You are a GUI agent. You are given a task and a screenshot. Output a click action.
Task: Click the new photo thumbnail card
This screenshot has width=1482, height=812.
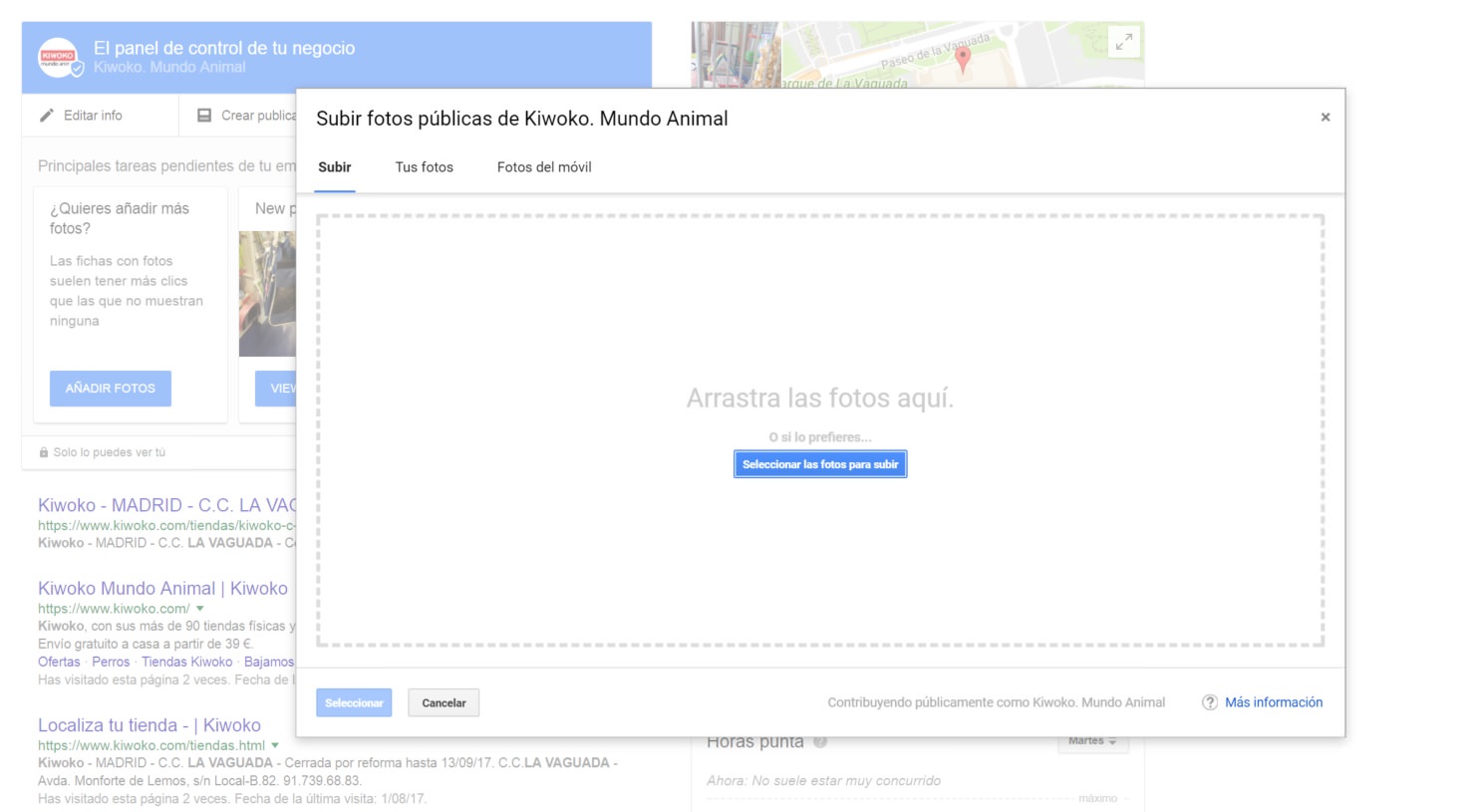pos(267,294)
